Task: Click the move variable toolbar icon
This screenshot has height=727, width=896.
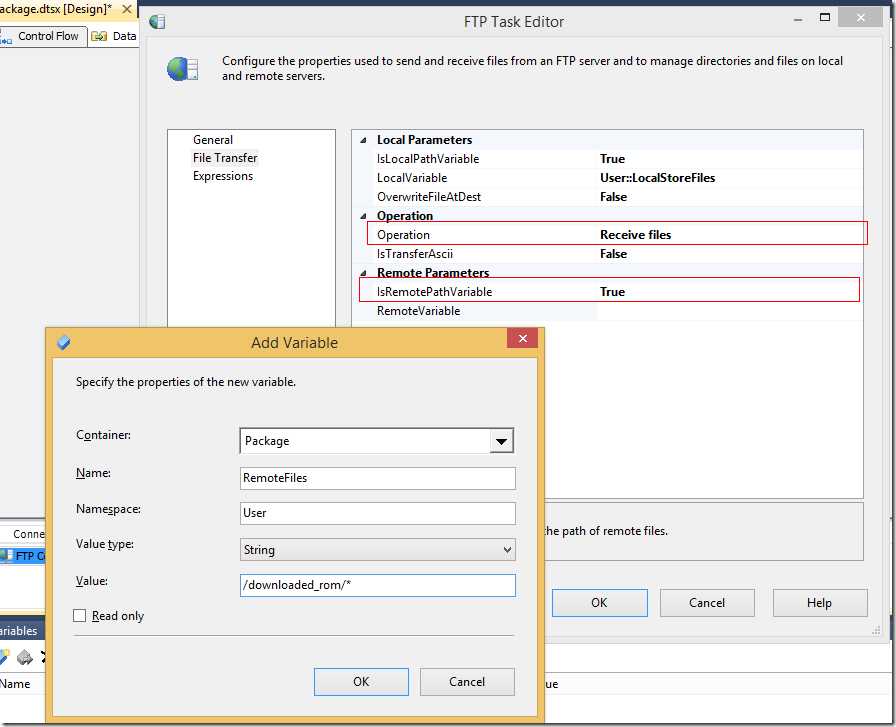Action: (25, 658)
